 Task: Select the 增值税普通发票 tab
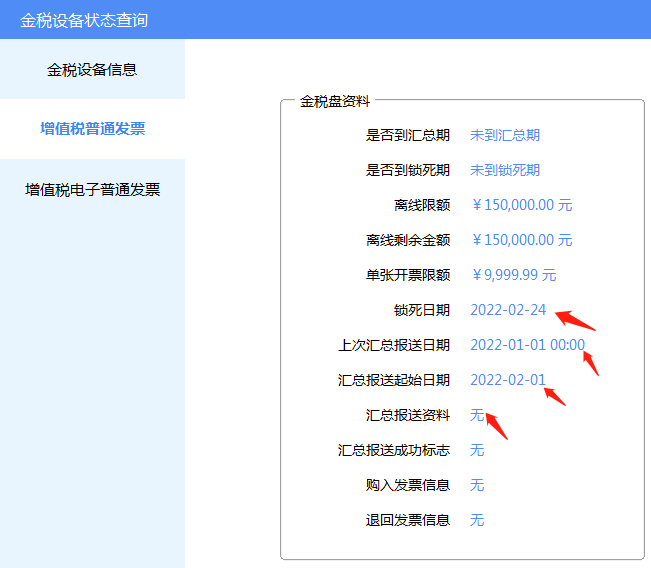92,129
